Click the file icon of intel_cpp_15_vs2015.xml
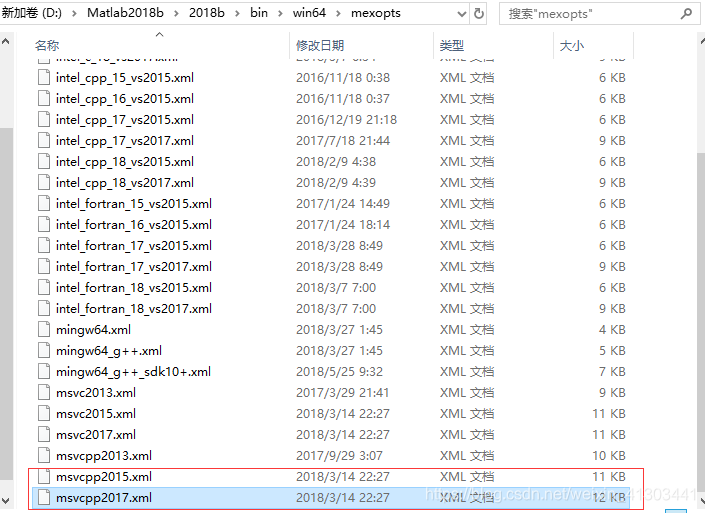705x513 pixels. tap(44, 77)
